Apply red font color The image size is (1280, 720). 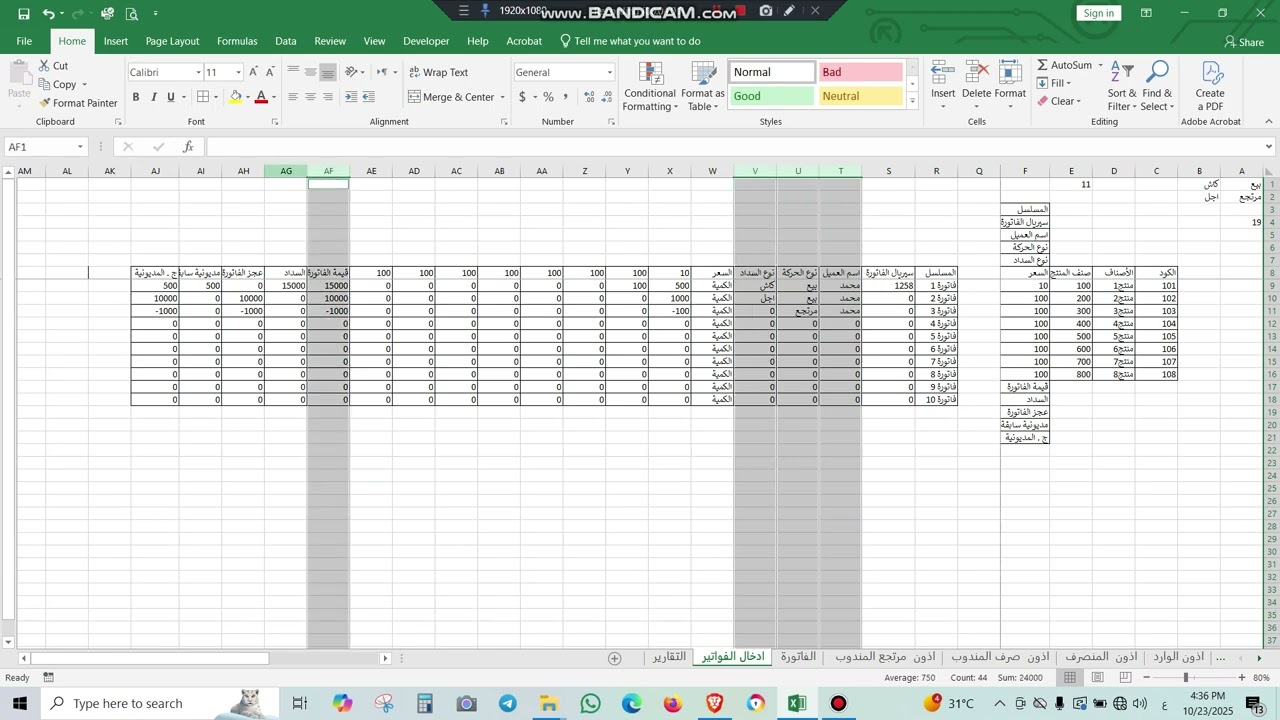pos(261,97)
